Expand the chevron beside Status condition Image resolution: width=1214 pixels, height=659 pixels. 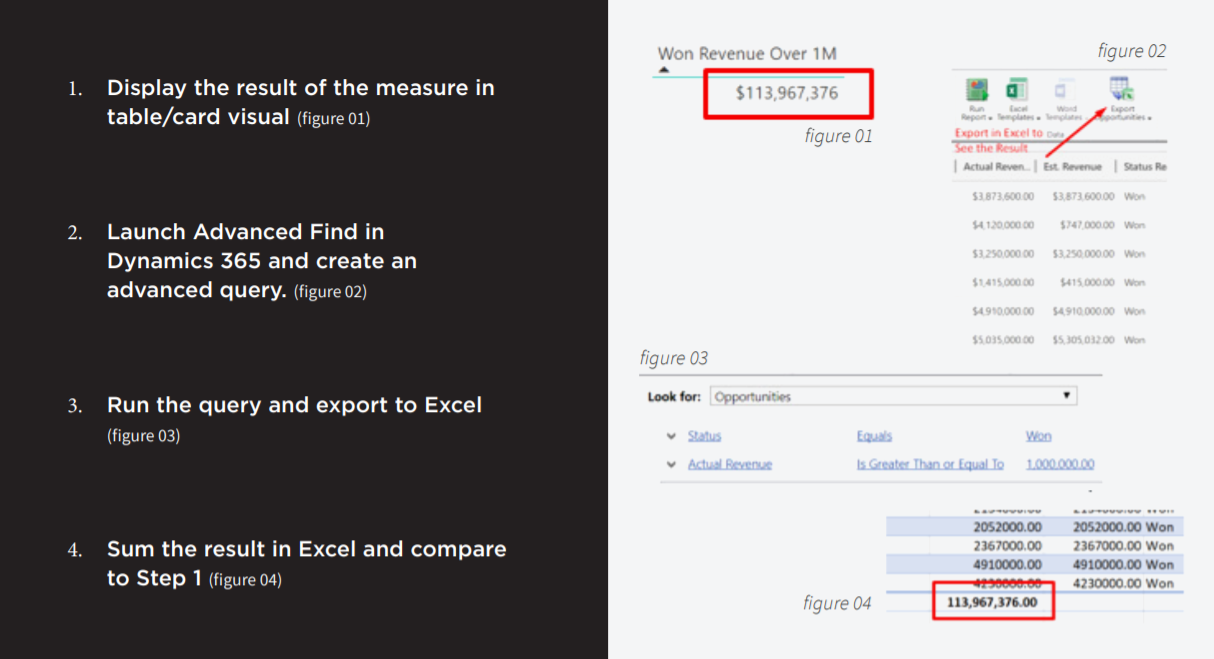[670, 436]
